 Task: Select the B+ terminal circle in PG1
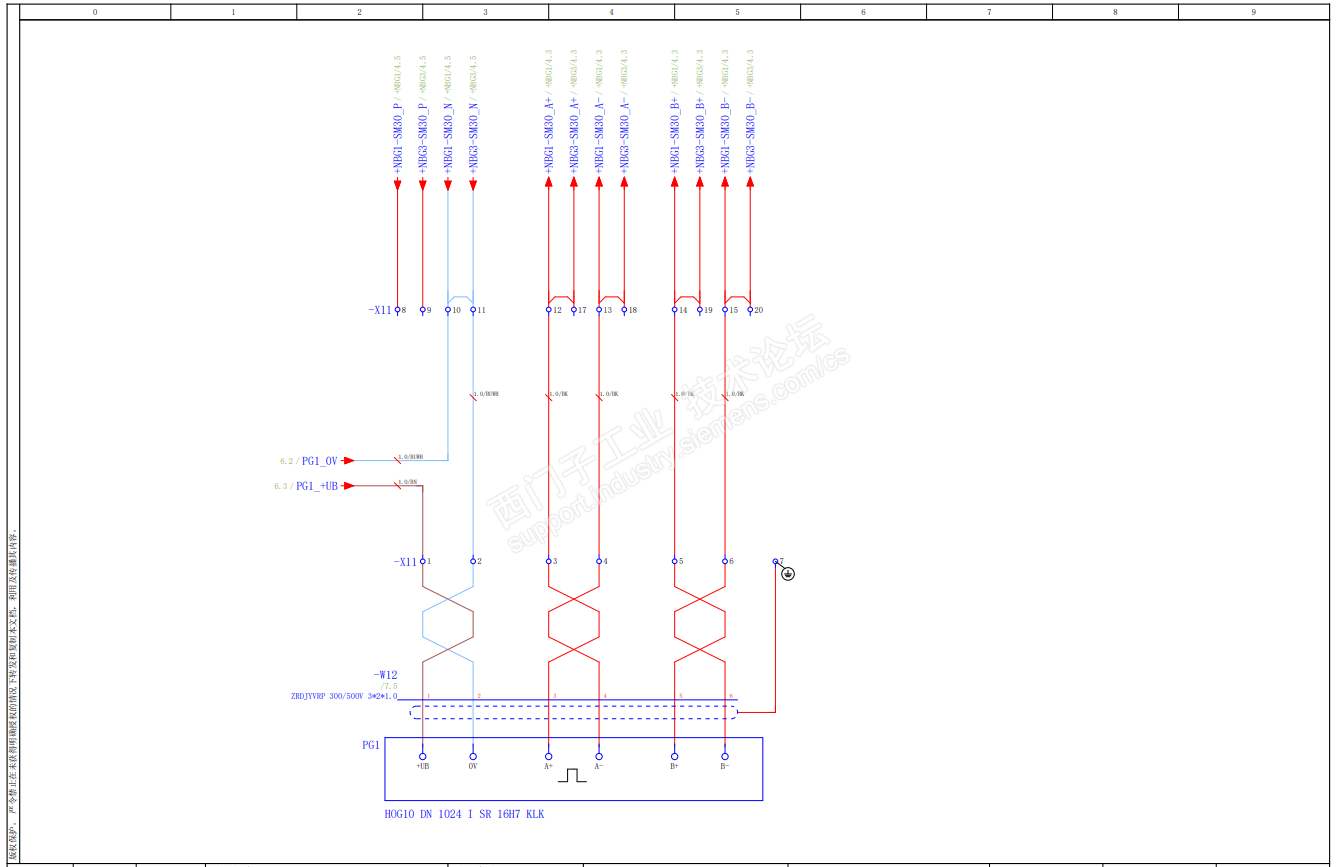click(x=674, y=756)
